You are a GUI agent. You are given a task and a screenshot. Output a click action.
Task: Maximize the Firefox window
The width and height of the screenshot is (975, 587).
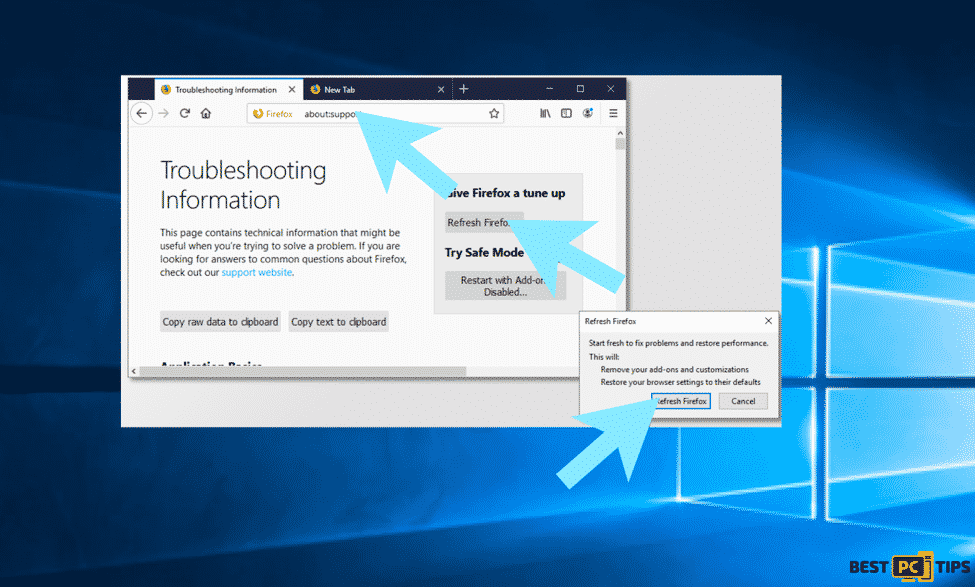coord(580,89)
